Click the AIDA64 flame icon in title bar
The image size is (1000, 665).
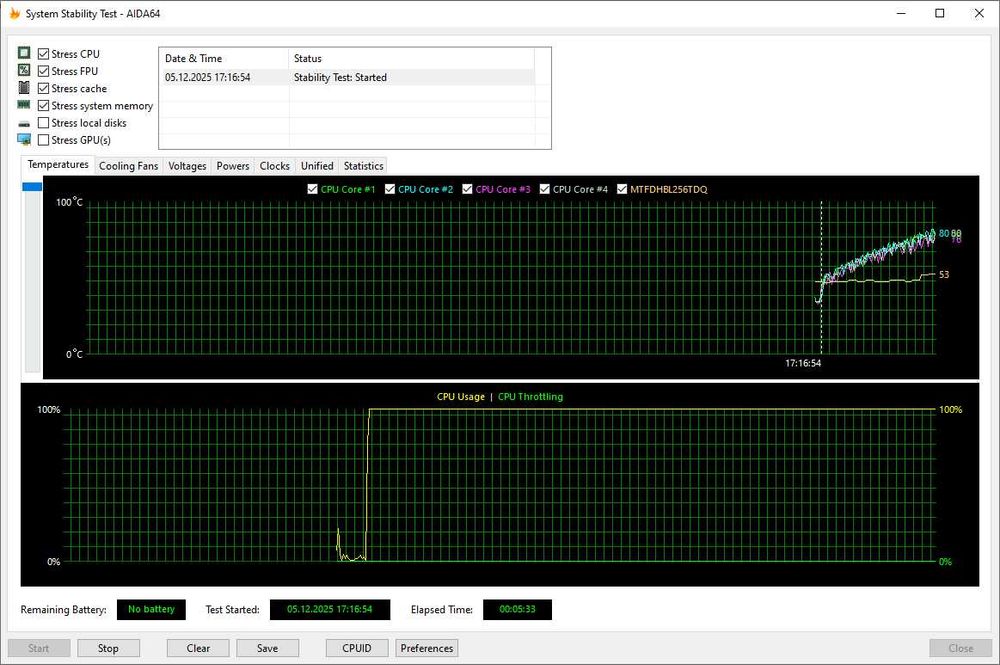pyautogui.click(x=14, y=13)
